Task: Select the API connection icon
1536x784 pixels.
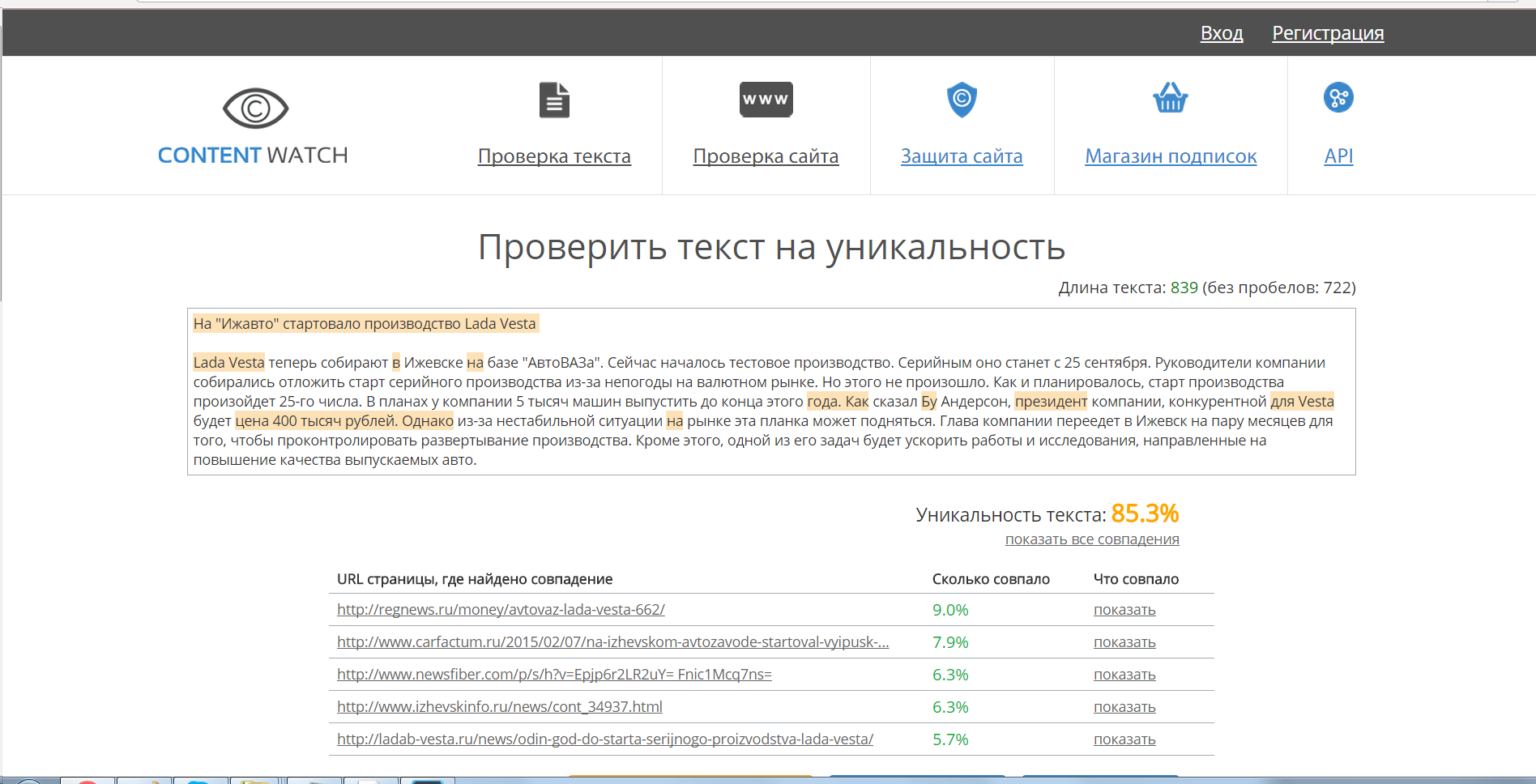Action: [1338, 97]
